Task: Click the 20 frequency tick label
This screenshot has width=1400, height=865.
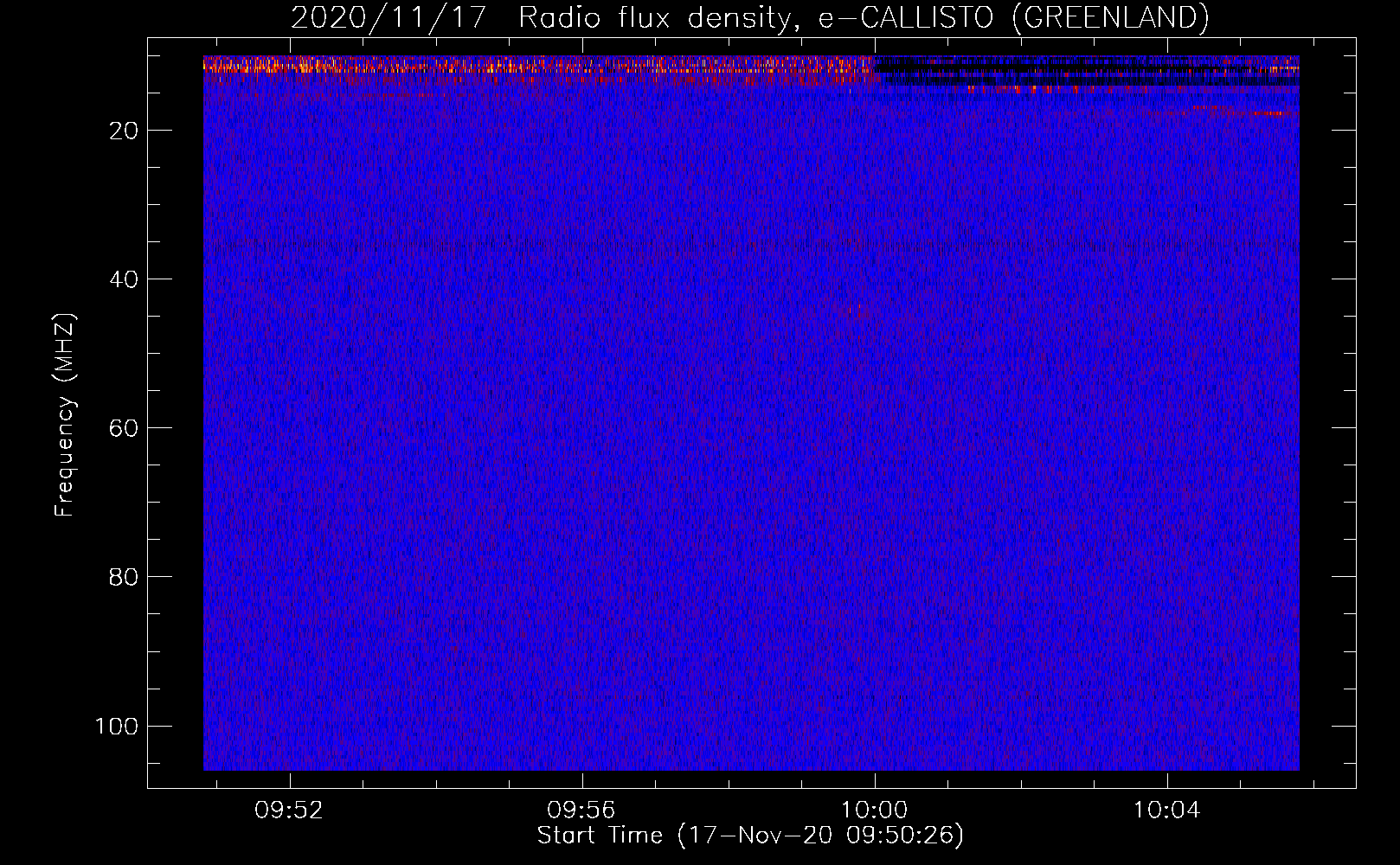Action: pos(124,131)
